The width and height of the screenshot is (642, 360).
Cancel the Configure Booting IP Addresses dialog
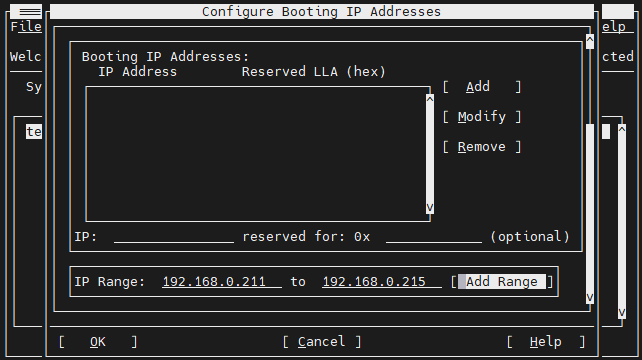pyautogui.click(x=322, y=342)
